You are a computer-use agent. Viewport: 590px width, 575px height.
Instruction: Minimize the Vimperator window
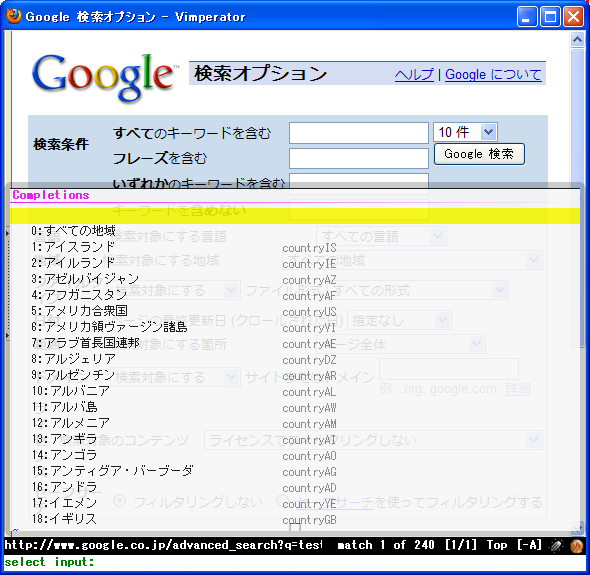coord(527,17)
